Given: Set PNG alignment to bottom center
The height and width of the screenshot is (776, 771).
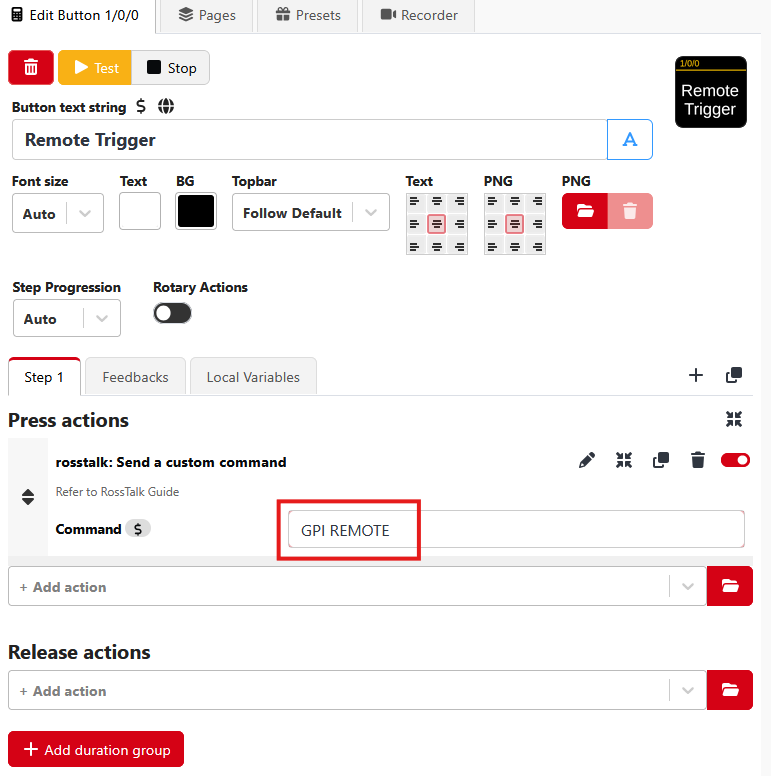Looking at the screenshot, I should point(515,246).
